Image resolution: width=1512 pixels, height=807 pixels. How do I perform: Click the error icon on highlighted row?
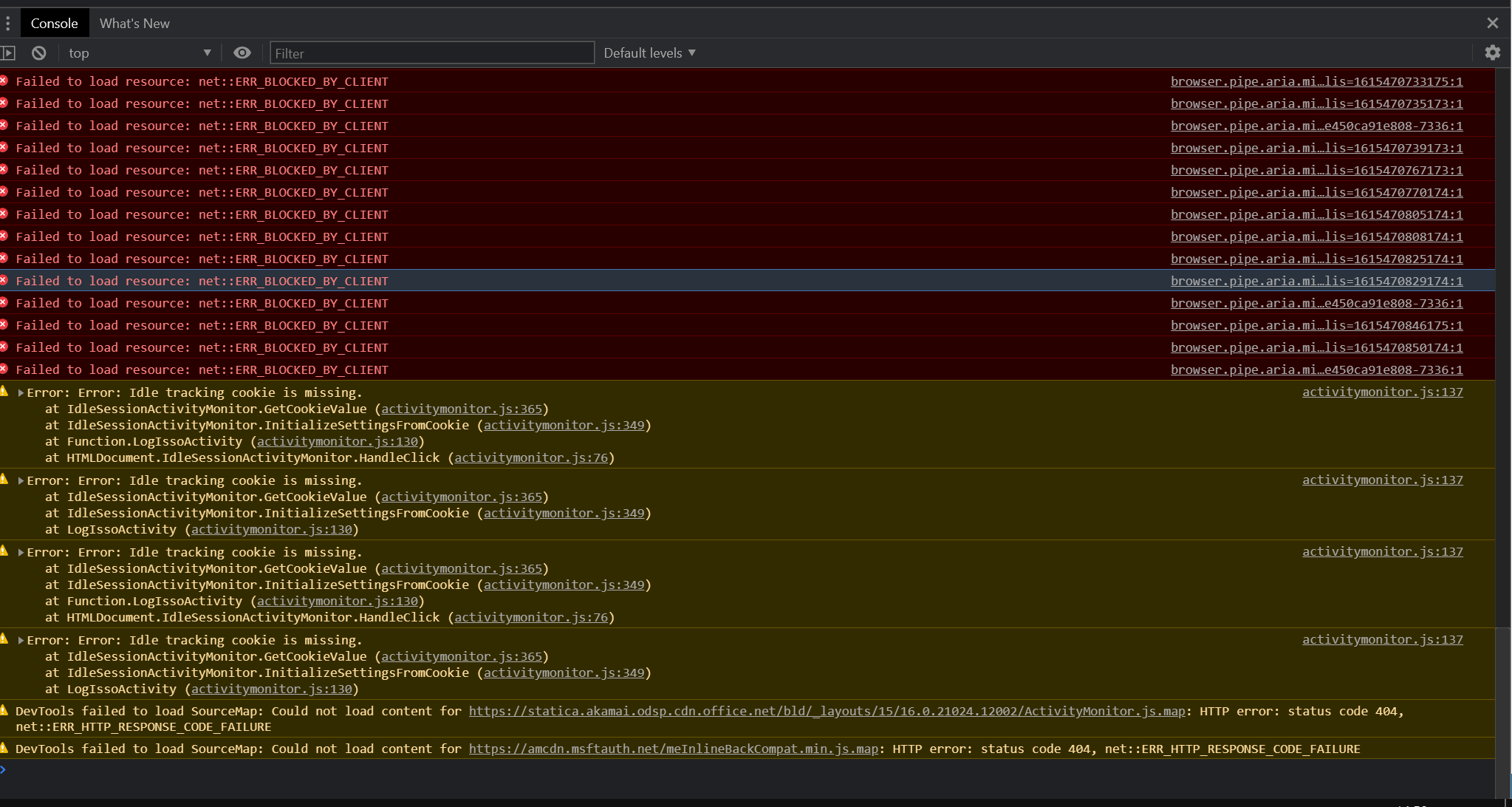[x=4, y=280]
